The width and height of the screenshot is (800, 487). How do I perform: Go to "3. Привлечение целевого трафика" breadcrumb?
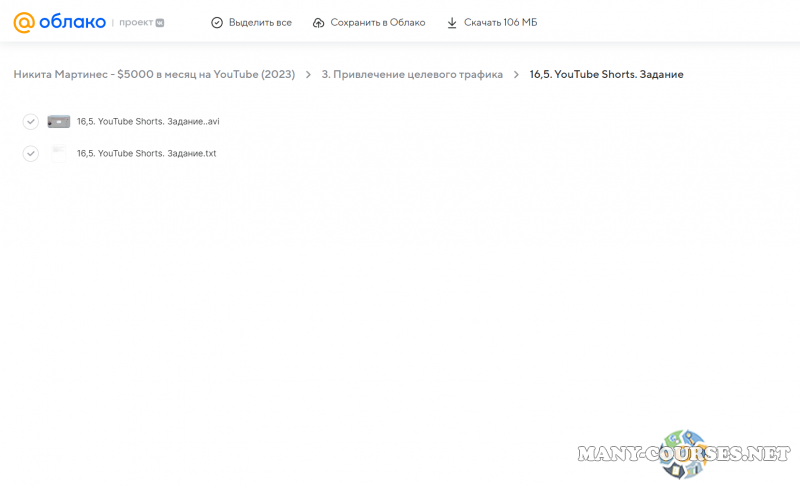coord(412,74)
